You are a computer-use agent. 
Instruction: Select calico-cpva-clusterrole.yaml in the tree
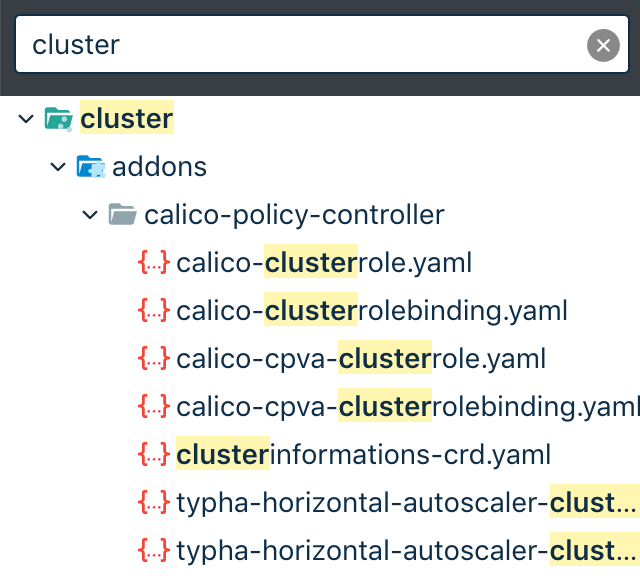[361, 358]
